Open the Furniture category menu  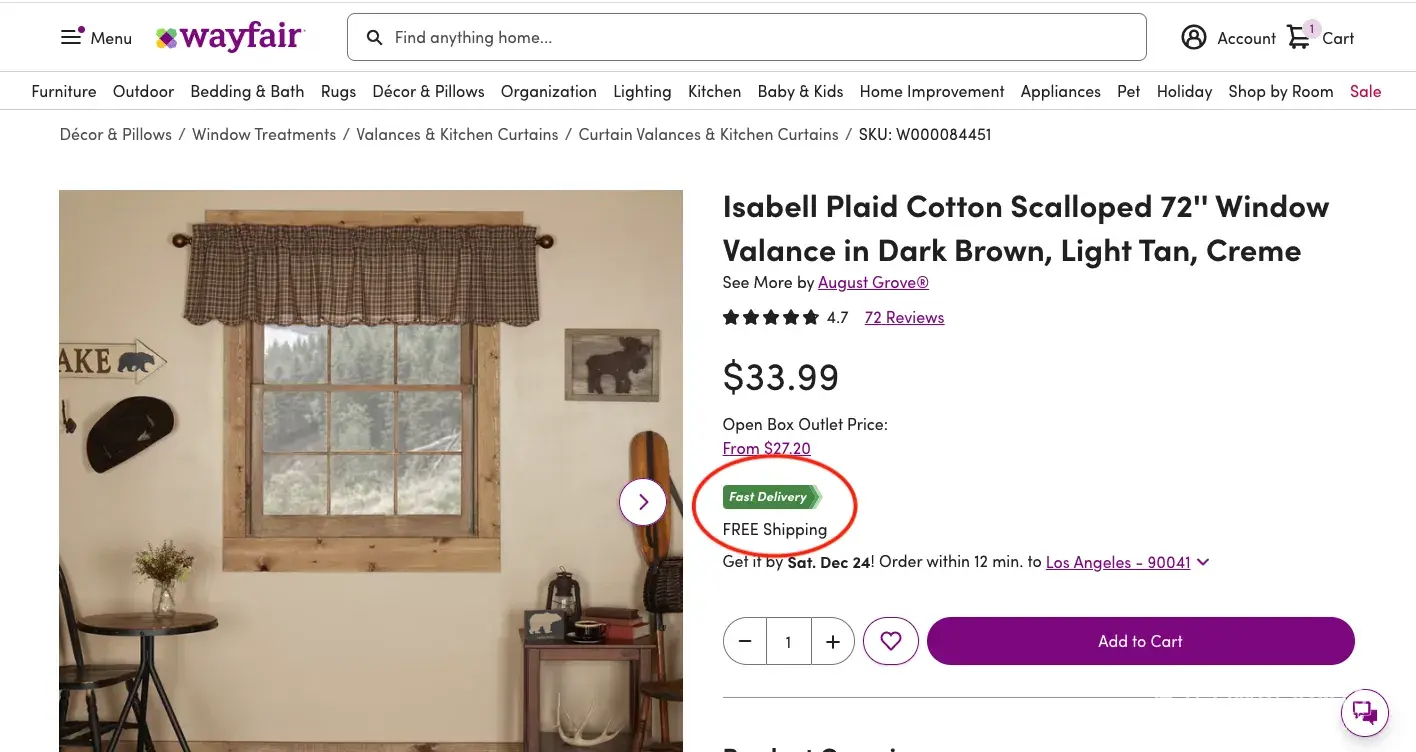tap(64, 91)
